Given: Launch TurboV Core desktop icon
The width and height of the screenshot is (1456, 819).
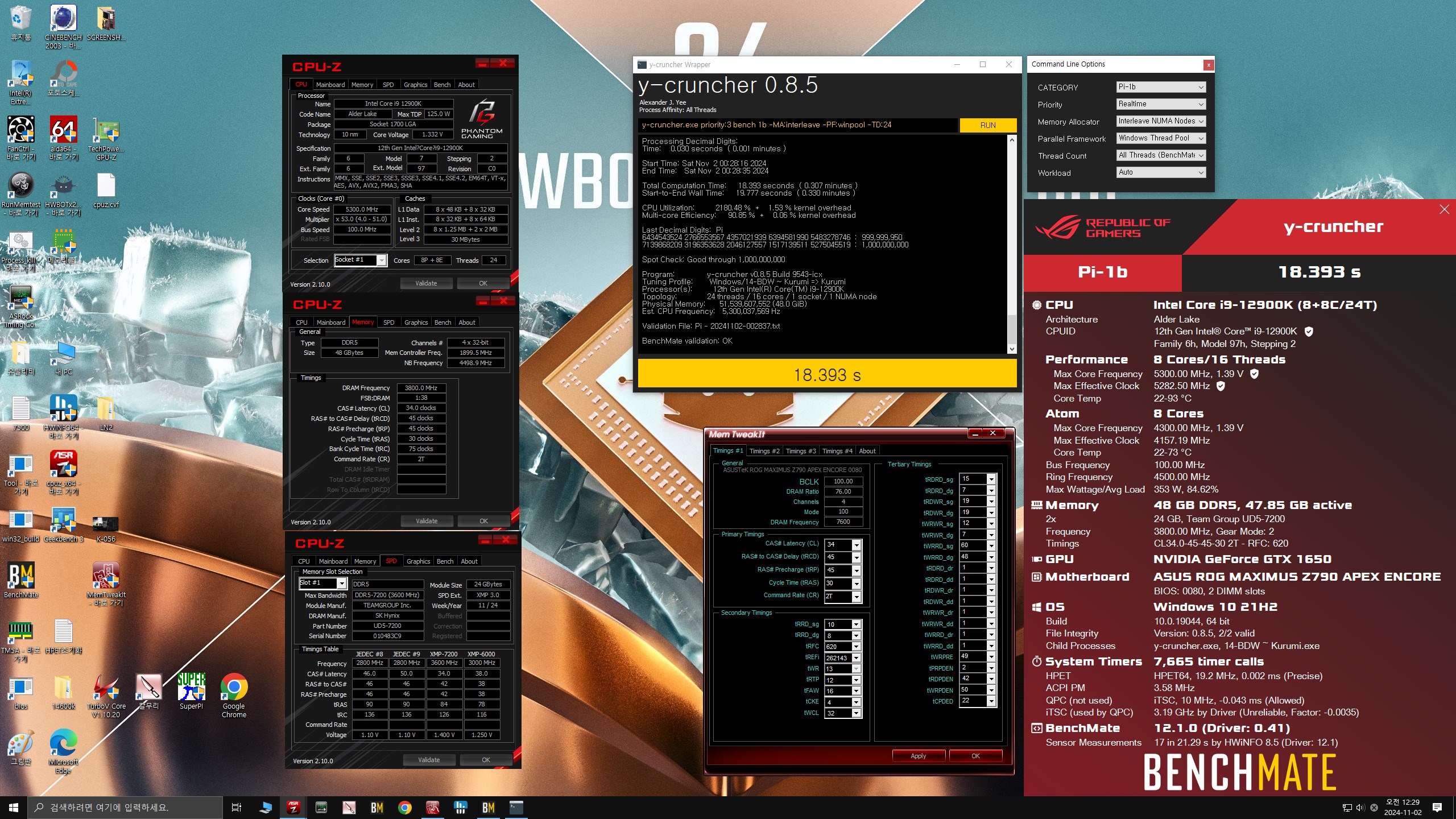Looking at the screenshot, I should [x=106, y=696].
